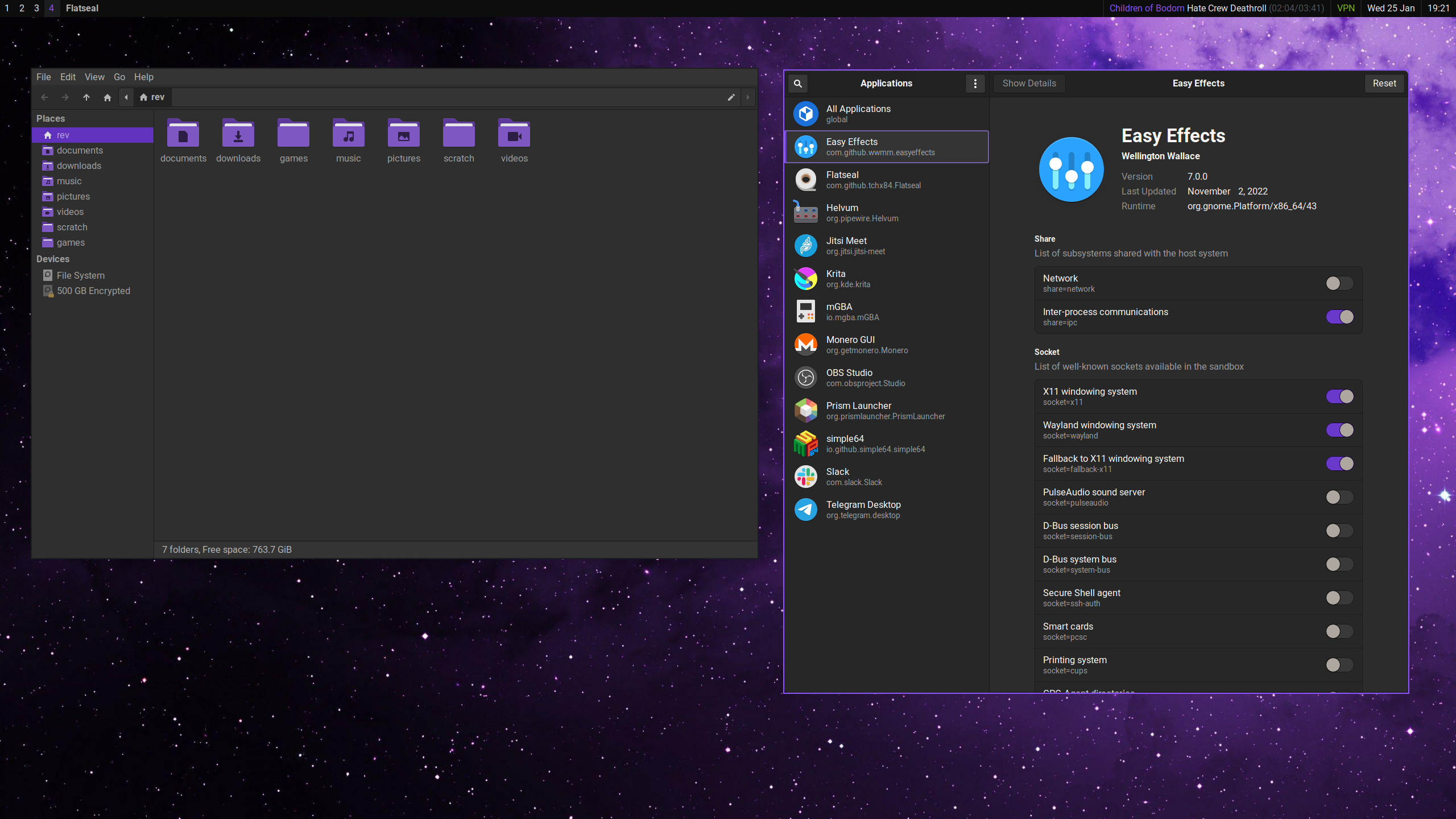Disable X11 windowing system toggle
Viewport: 1456px width, 819px height.
1339,396
